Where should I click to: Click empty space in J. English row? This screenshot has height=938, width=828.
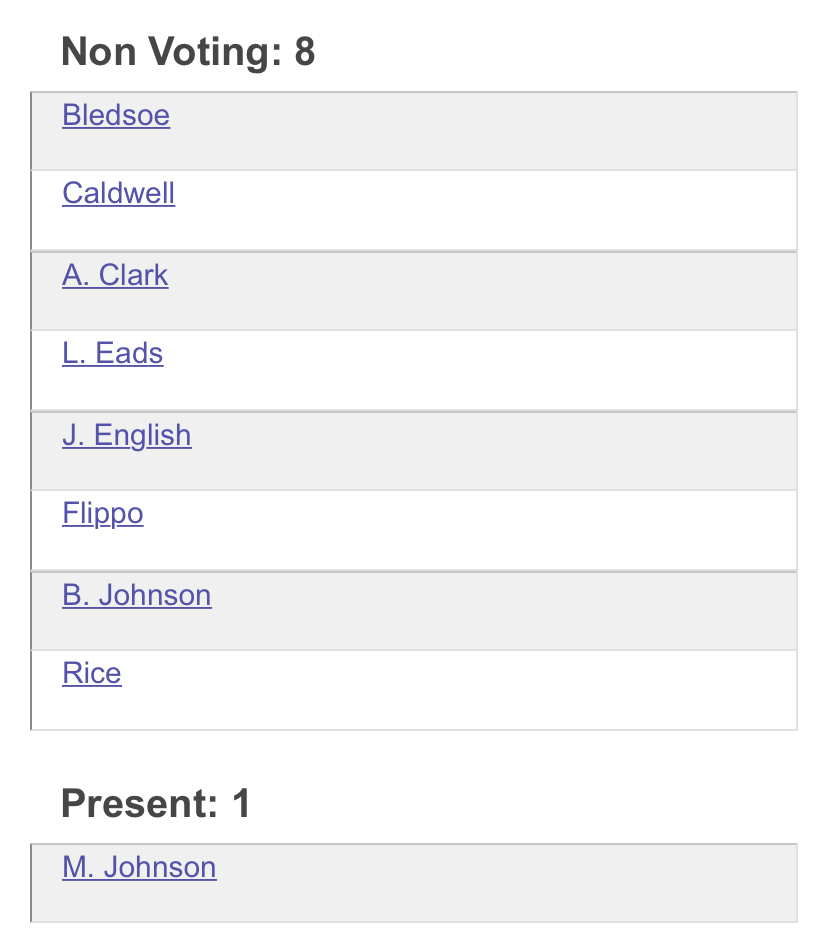coord(500,451)
